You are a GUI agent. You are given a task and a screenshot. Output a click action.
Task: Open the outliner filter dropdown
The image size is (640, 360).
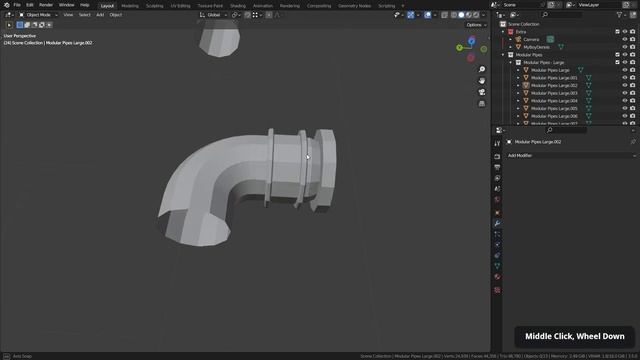point(622,15)
